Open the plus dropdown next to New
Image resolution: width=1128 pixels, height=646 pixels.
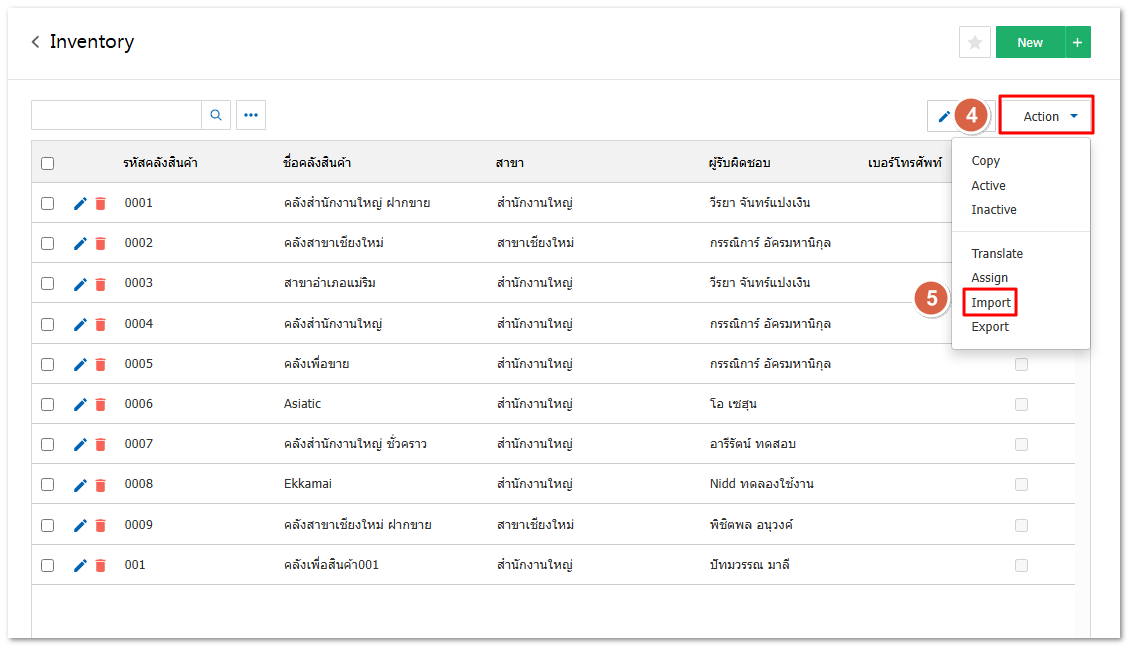[1077, 42]
